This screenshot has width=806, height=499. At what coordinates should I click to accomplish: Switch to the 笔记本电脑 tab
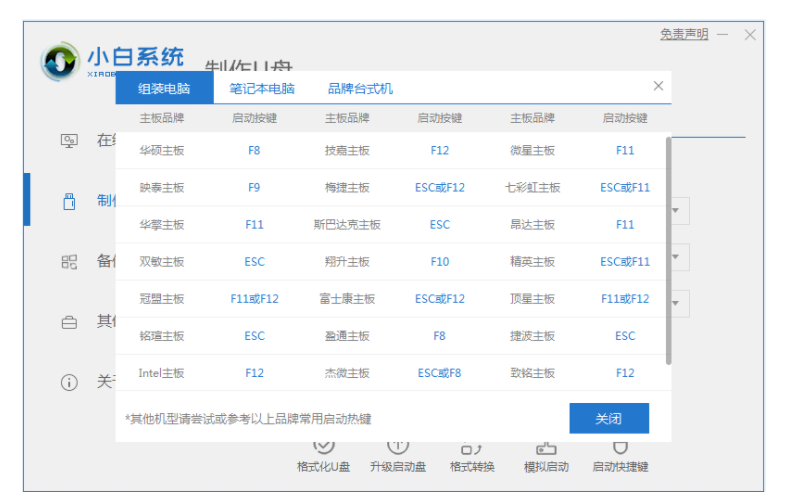point(262,88)
